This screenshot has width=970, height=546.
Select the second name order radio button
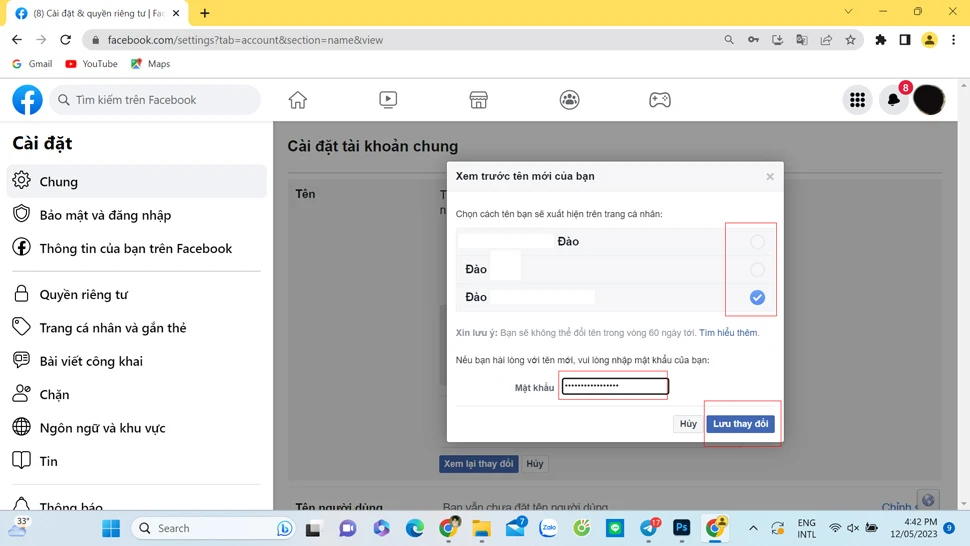(757, 270)
